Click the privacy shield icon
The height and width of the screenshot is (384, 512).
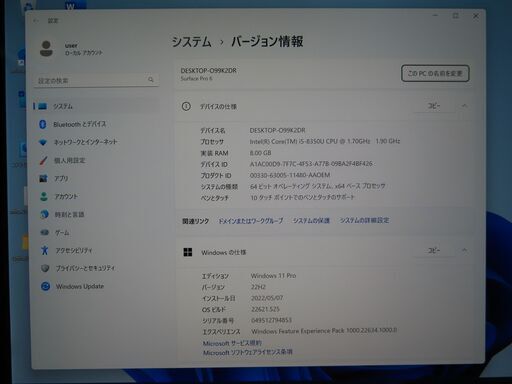coord(45,268)
